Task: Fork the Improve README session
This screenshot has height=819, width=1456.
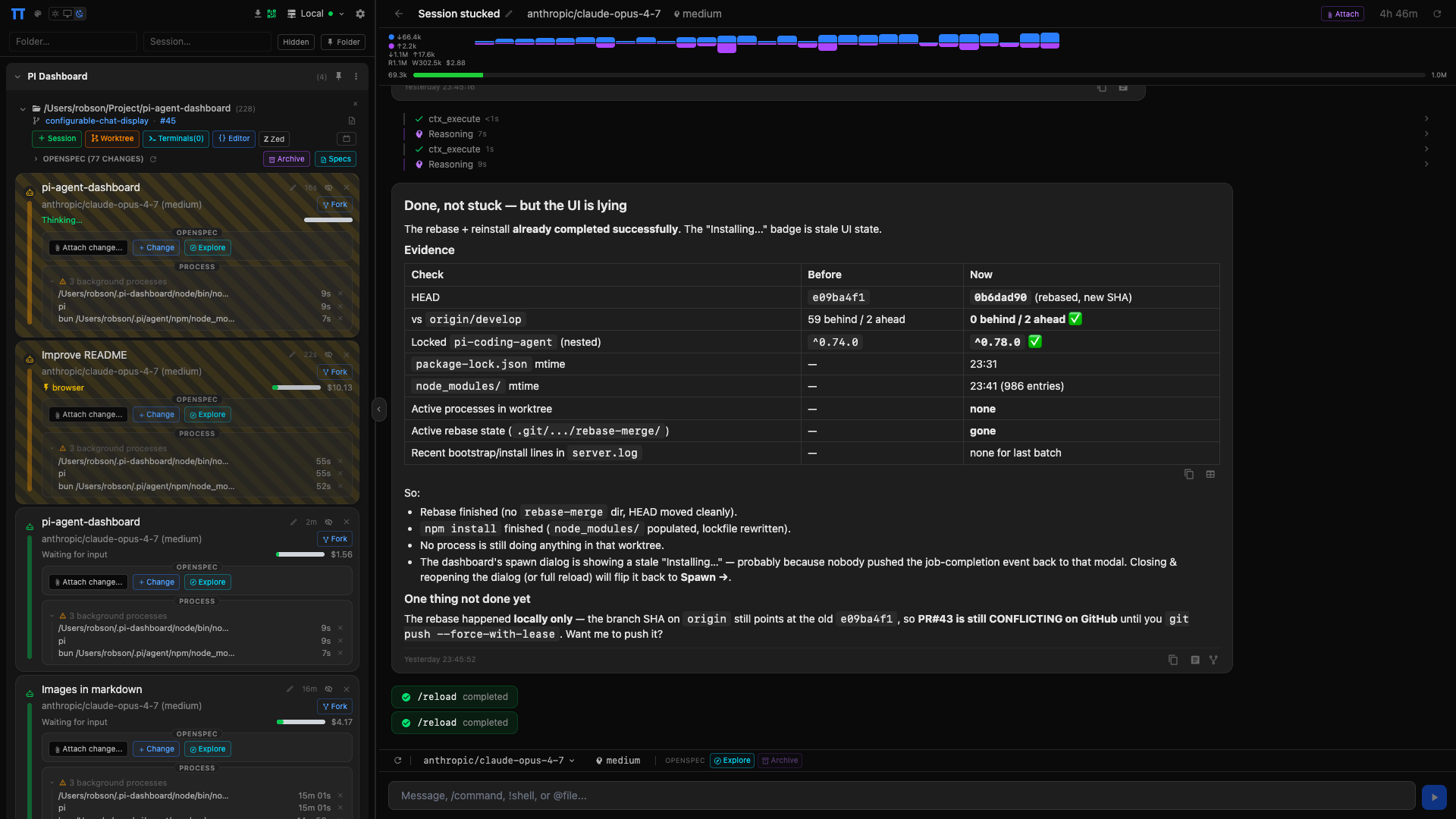Action: pyautogui.click(x=334, y=372)
